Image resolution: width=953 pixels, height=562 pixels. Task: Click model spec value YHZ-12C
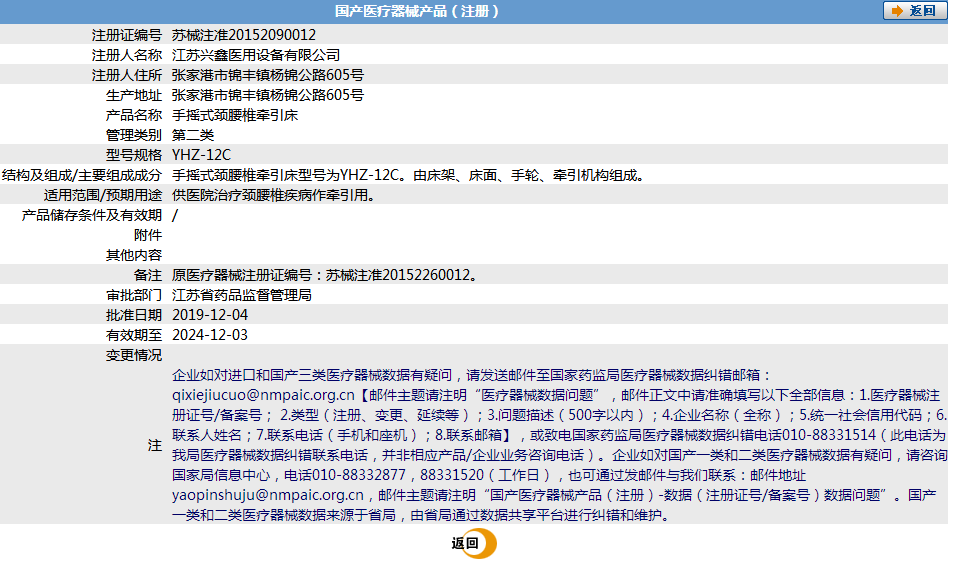(x=201, y=155)
